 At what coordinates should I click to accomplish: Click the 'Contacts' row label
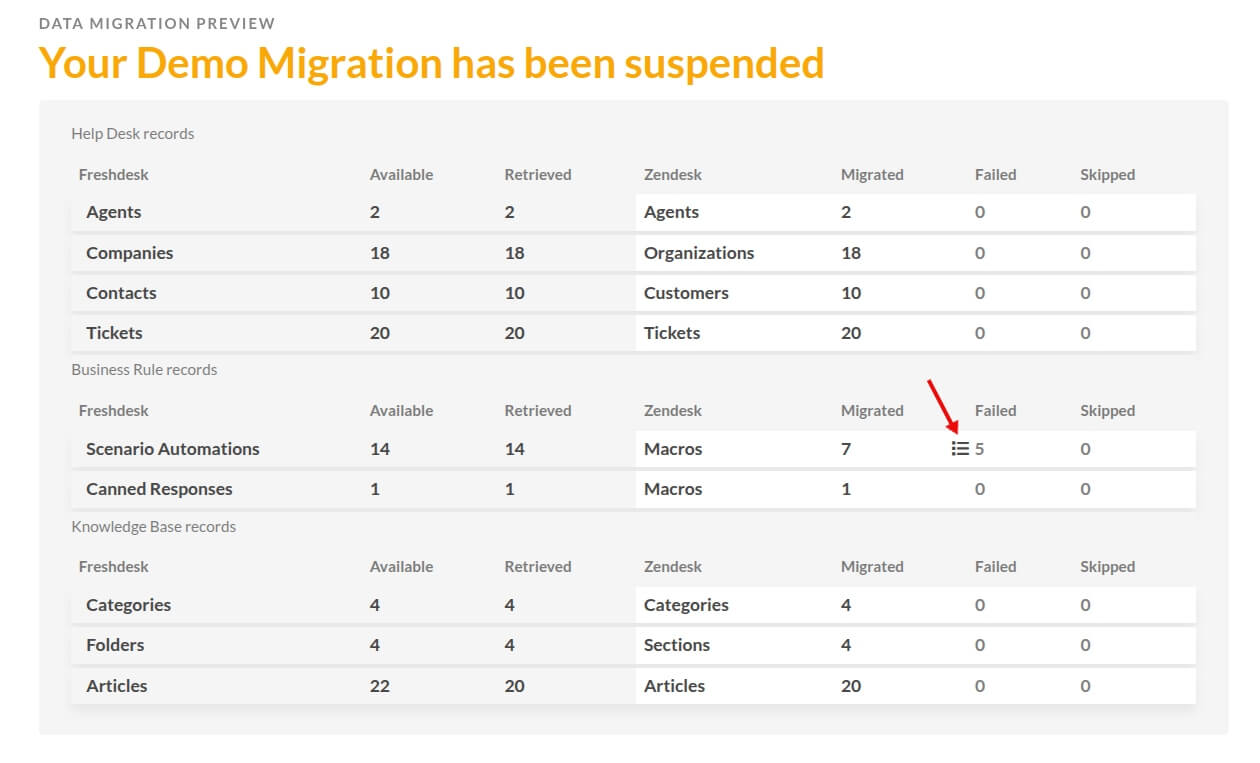click(x=121, y=293)
